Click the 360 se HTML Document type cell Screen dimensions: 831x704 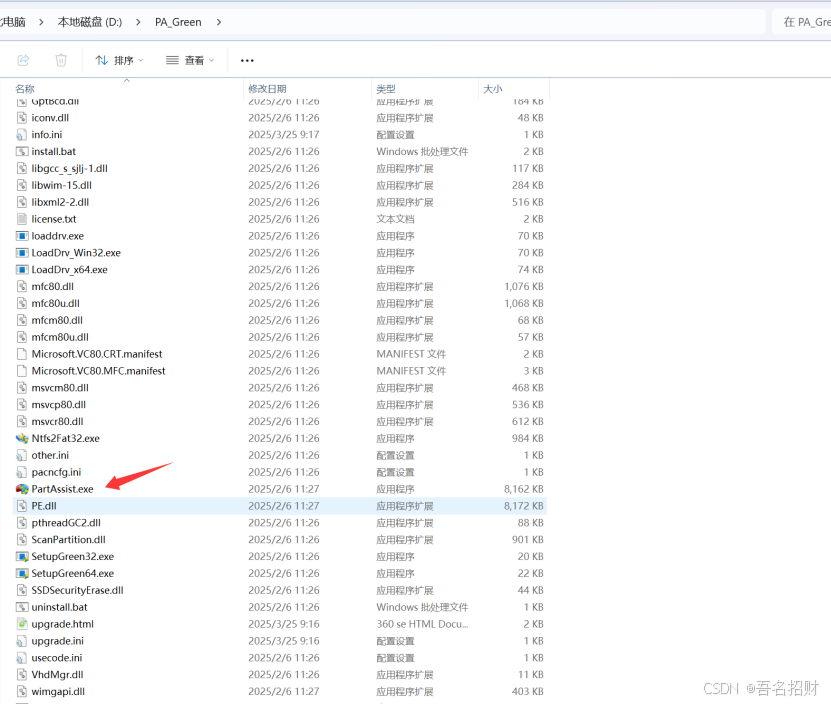pos(422,624)
